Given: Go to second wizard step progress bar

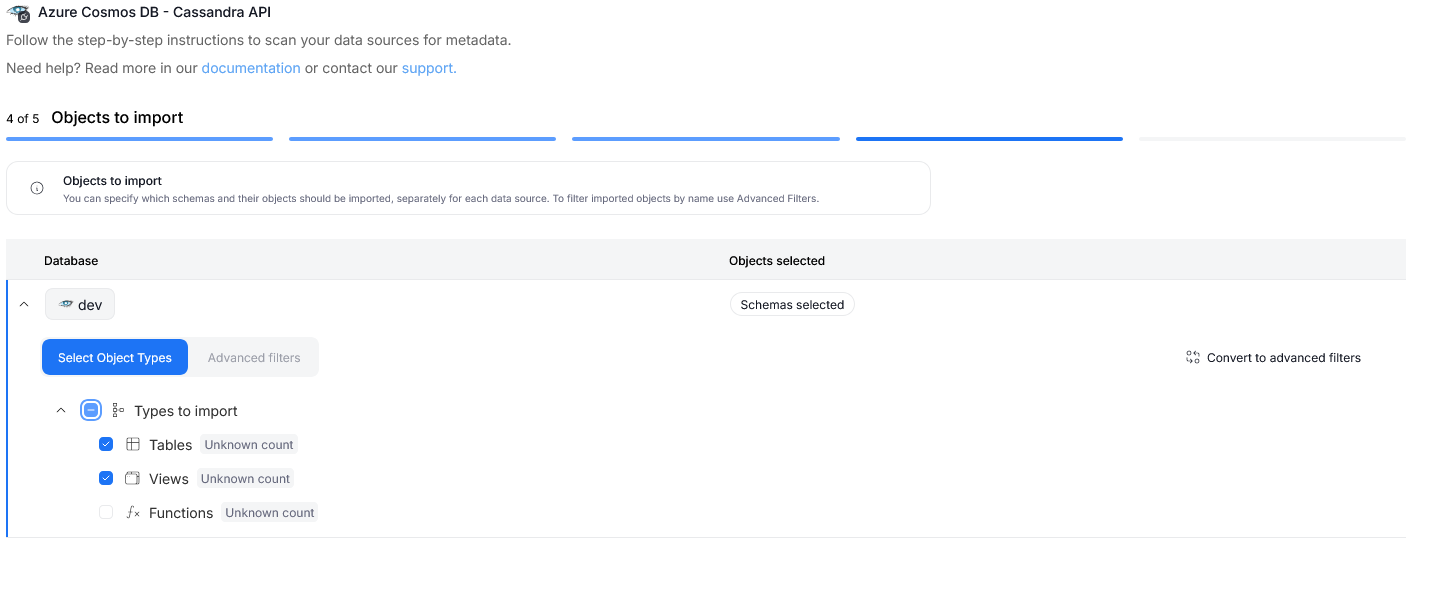Looking at the screenshot, I should pyautogui.click(x=422, y=139).
